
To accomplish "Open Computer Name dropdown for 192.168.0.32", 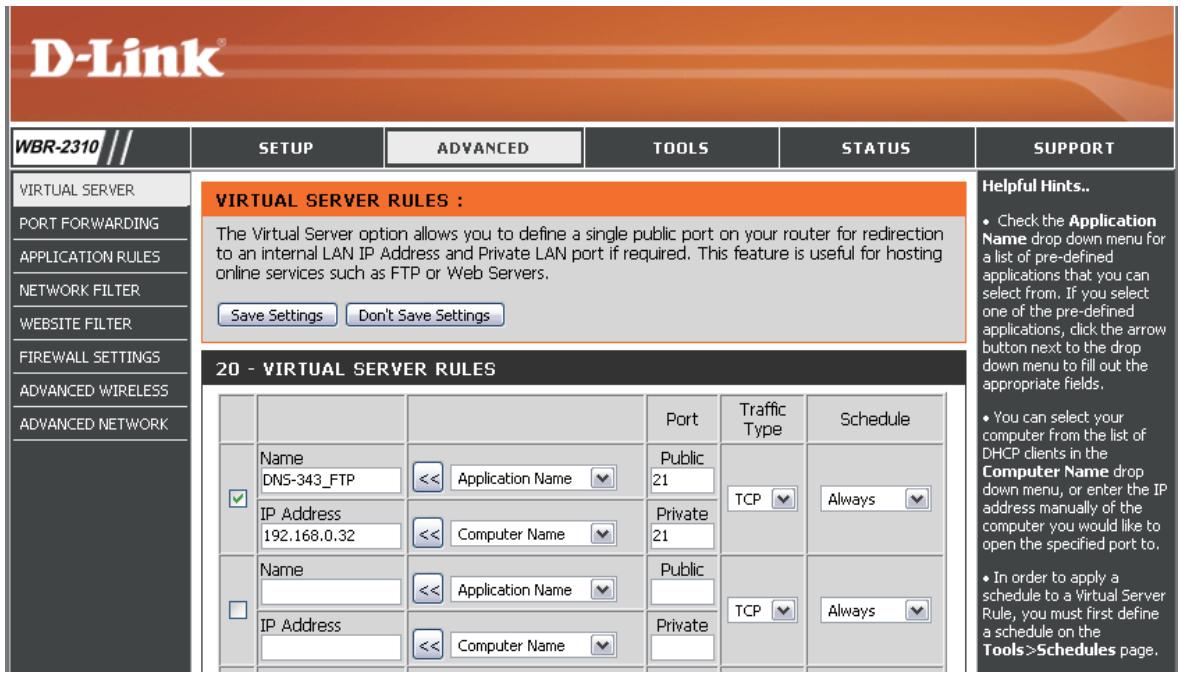I will (533, 534).
